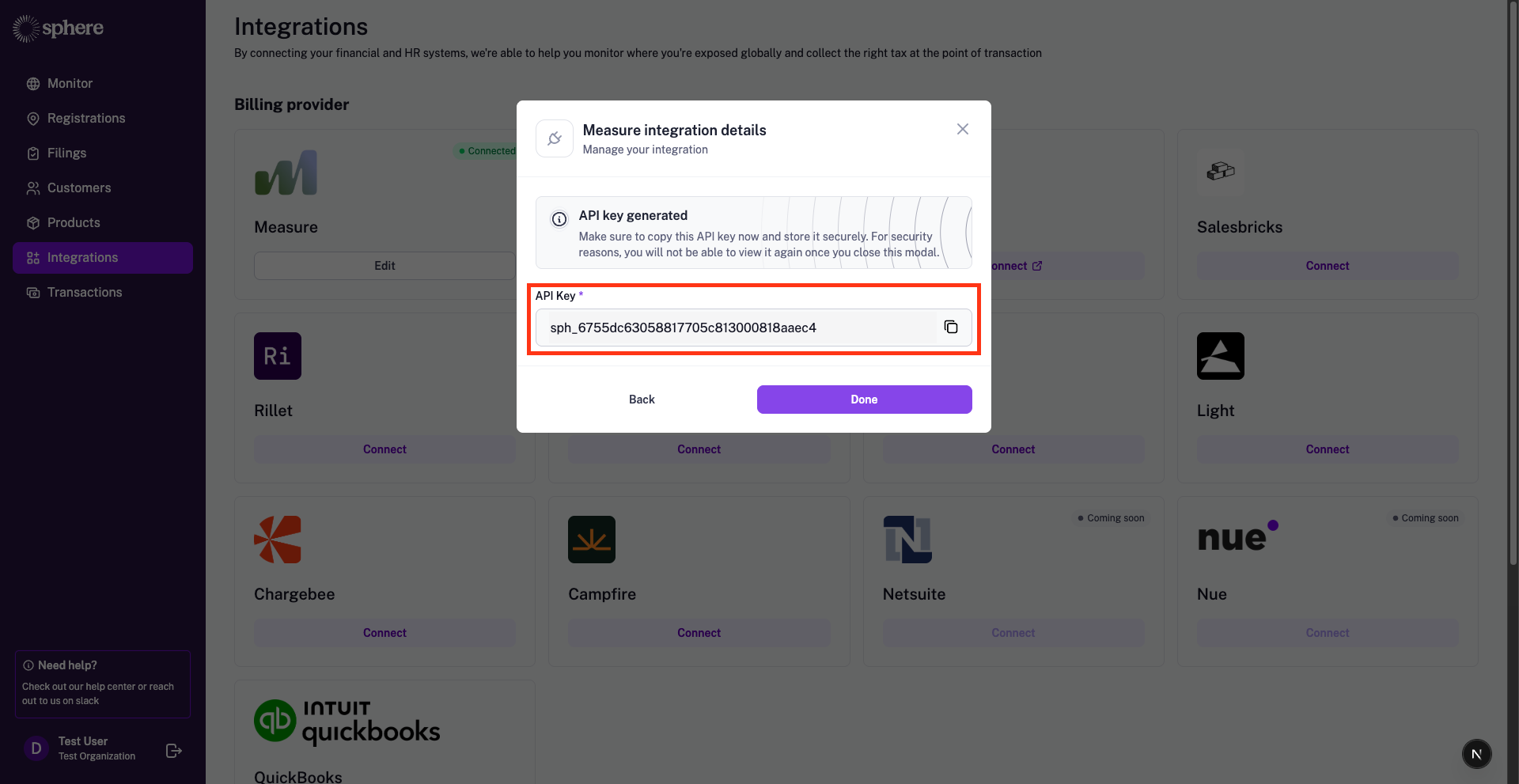Open Transactions from the sidebar
The image size is (1519, 784).
coord(85,293)
